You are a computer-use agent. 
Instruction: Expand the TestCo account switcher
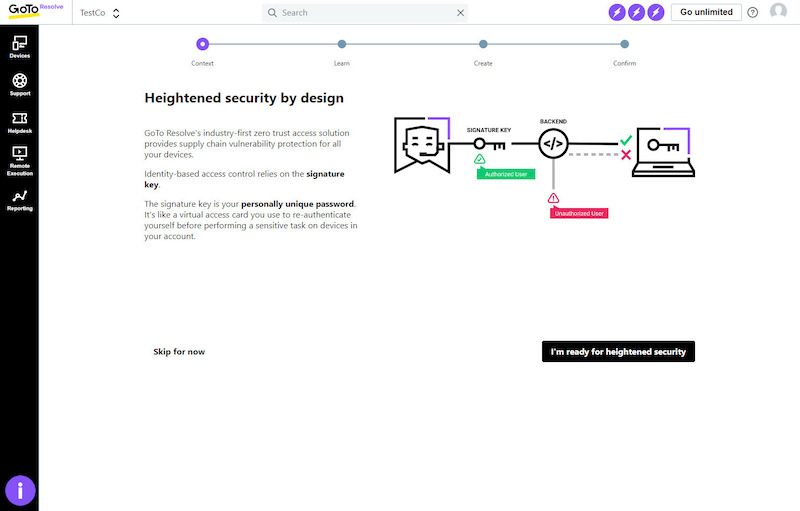[x=100, y=13]
